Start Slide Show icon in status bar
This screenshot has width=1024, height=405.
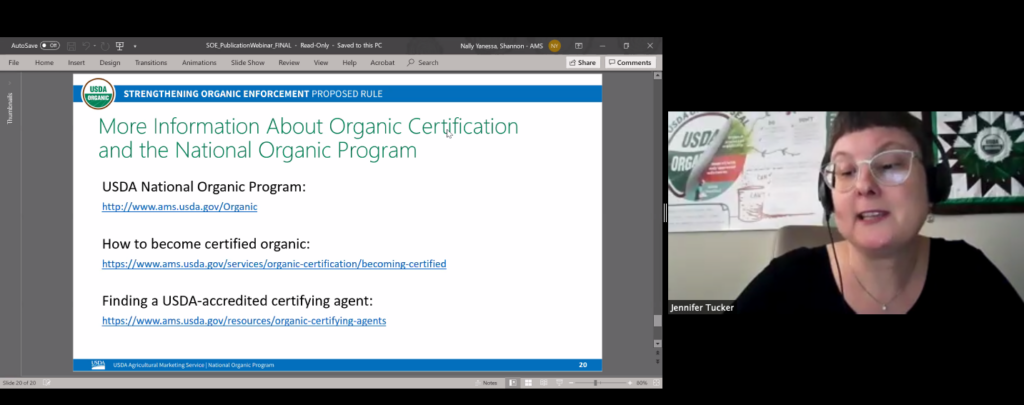click(x=558, y=383)
